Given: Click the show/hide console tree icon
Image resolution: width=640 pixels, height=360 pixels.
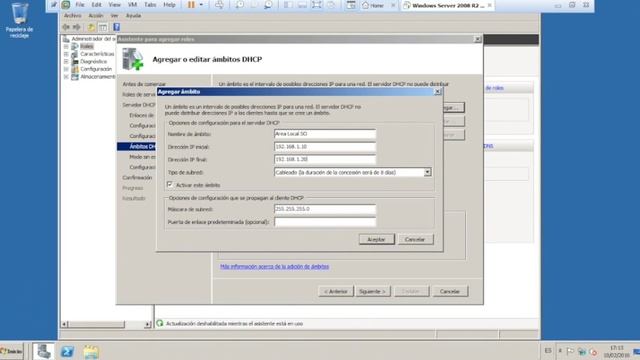Looking at the screenshot, I should point(103,27).
